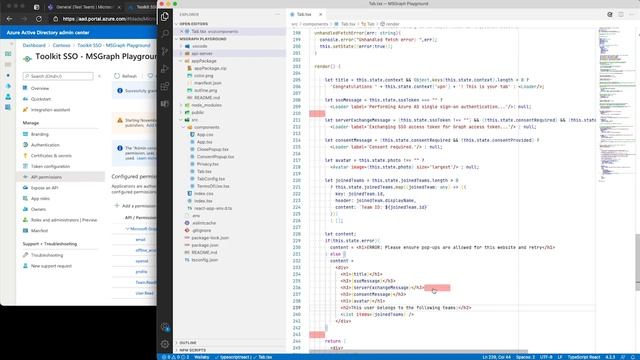Click the Spaces: 2 indentation status

525,357
